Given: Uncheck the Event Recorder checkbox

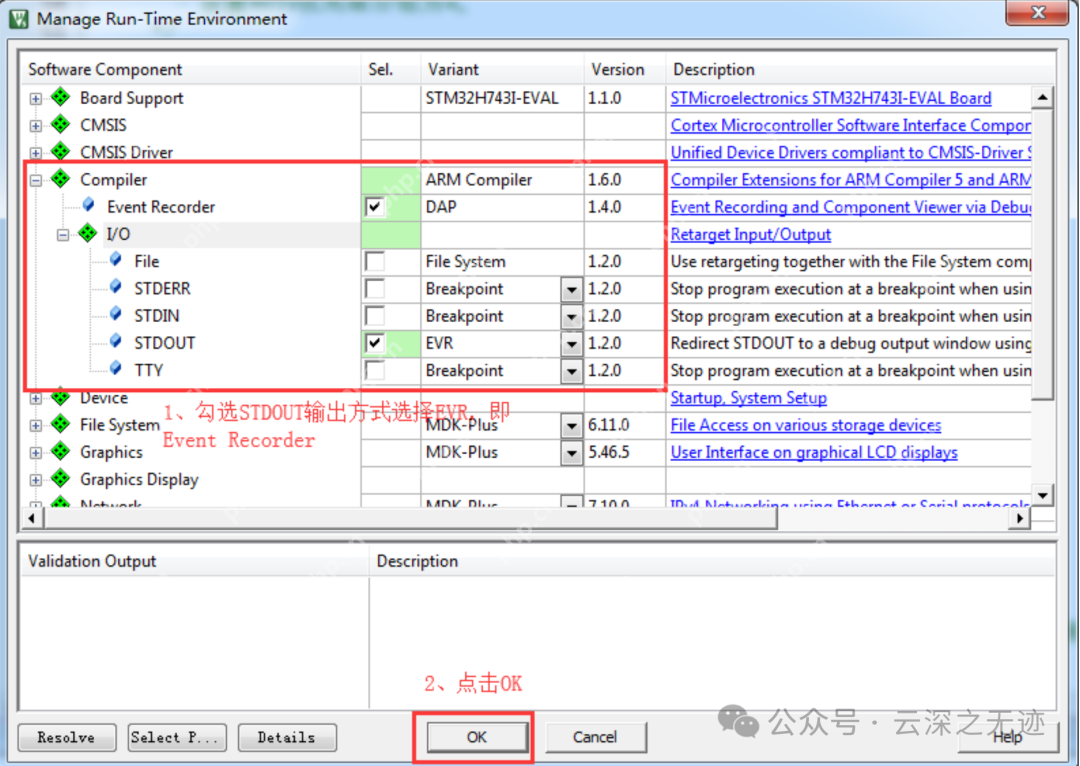Looking at the screenshot, I should point(375,207).
